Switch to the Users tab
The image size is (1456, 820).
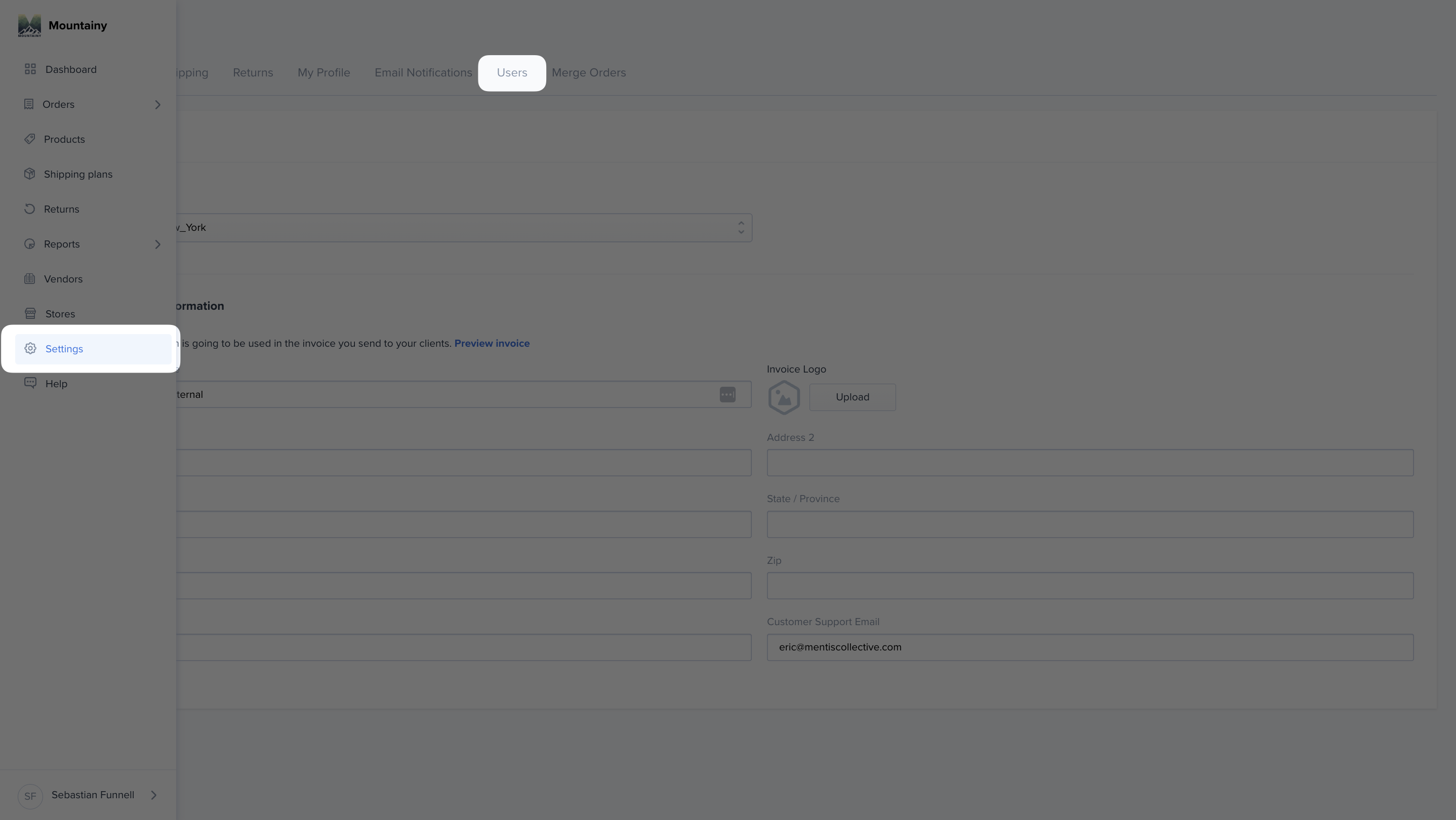click(512, 73)
